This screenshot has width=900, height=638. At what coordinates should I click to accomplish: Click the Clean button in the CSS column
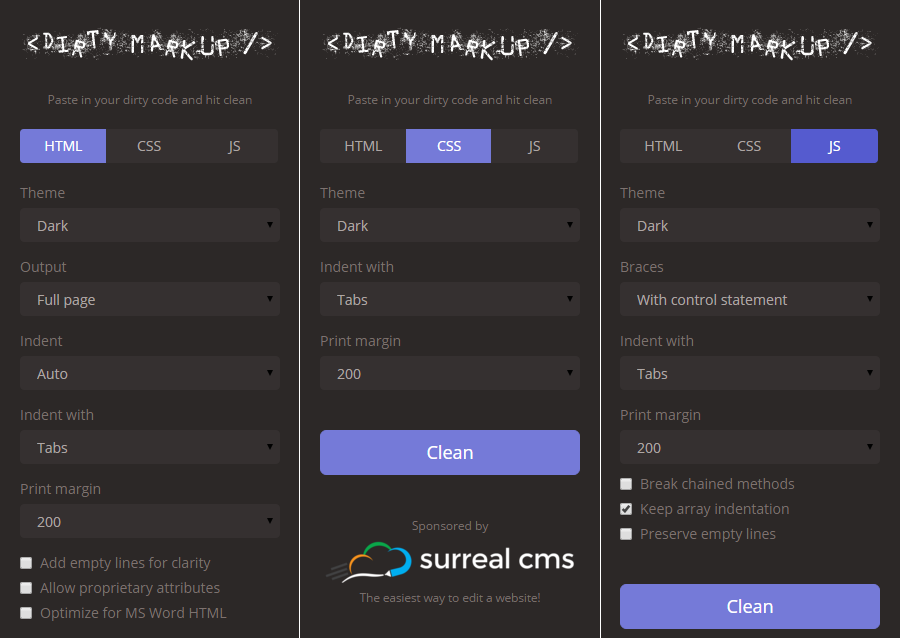450,452
